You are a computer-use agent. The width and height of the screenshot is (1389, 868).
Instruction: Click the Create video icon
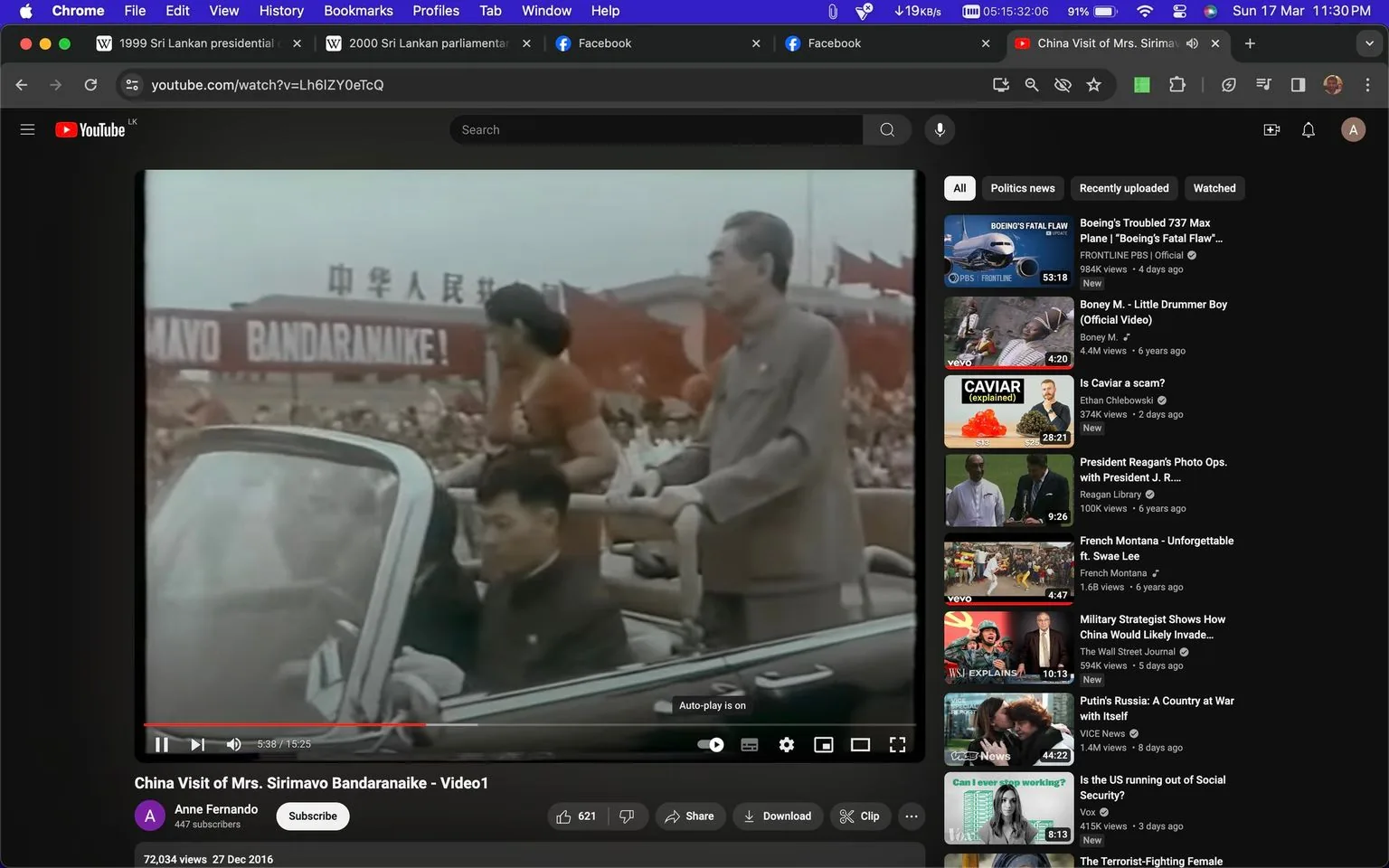[x=1271, y=129]
